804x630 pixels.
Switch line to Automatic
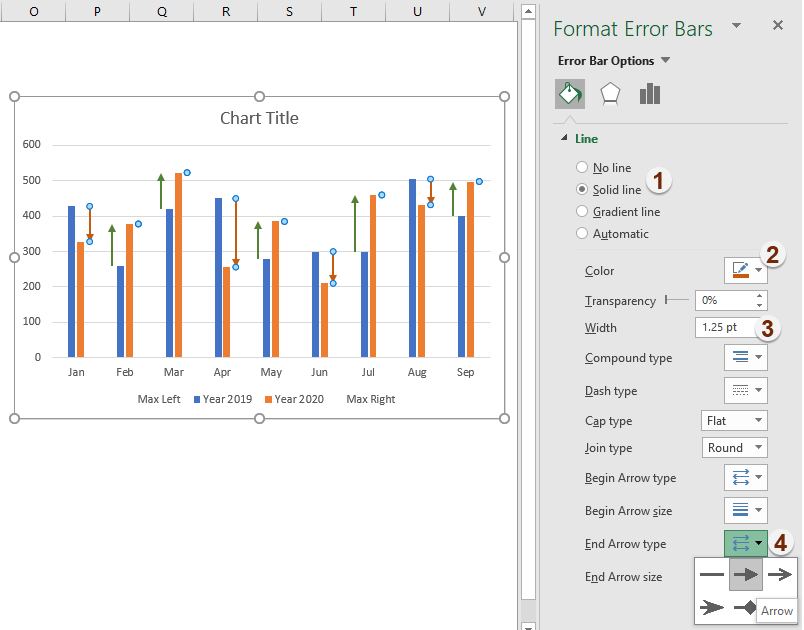581,233
